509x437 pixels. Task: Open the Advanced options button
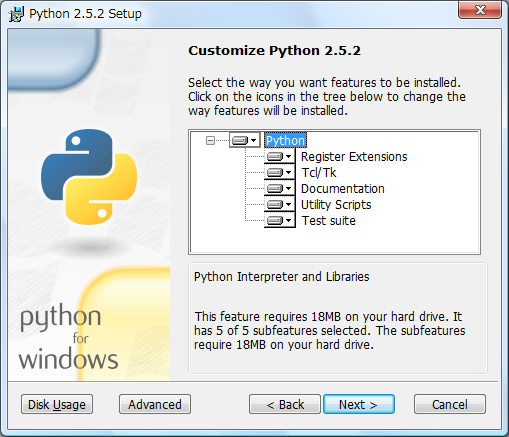click(x=155, y=404)
